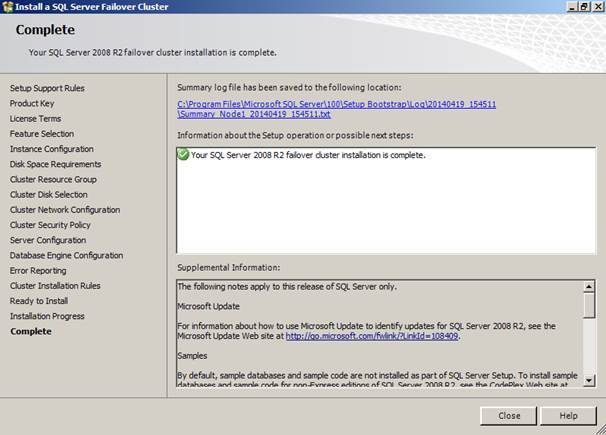Select the Disk Space Requirements step
This screenshot has width=606, height=435.
click(56, 164)
